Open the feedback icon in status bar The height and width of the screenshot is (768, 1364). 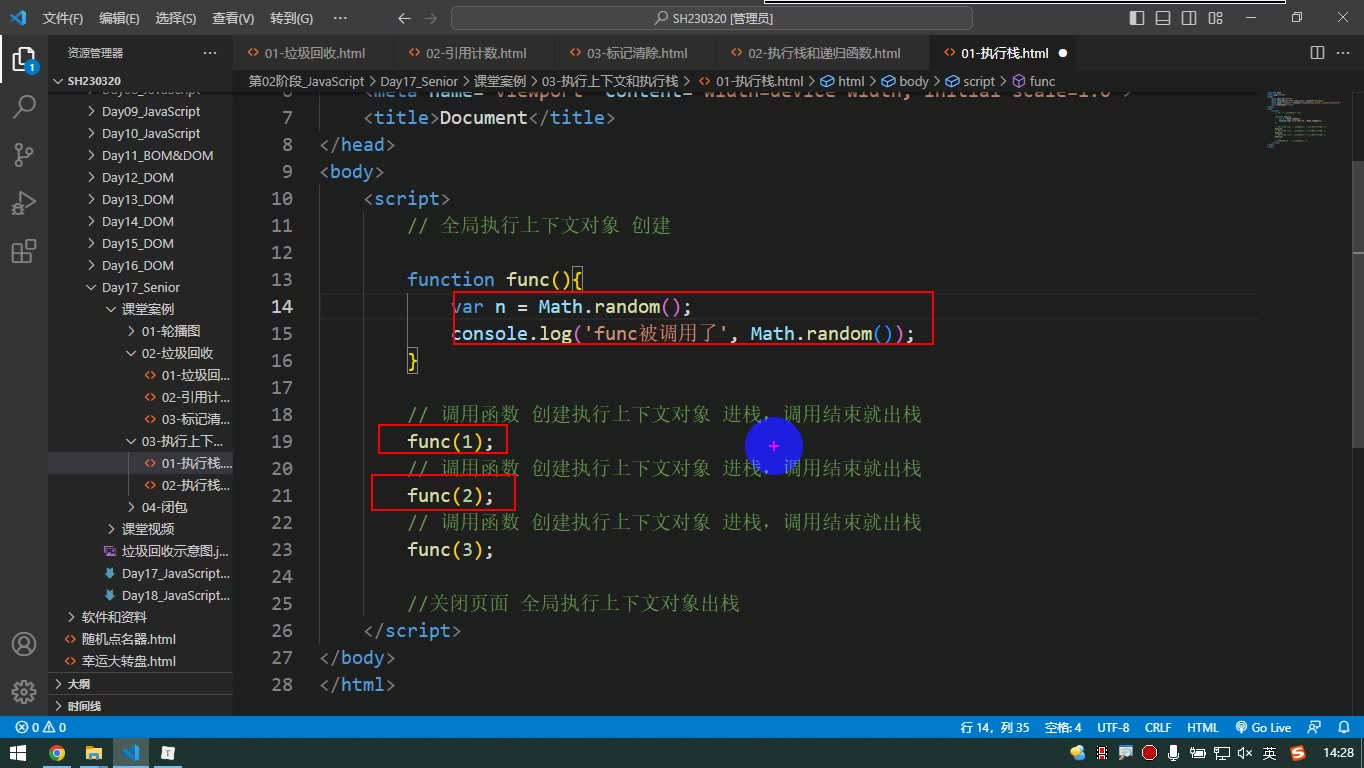[1315, 728]
